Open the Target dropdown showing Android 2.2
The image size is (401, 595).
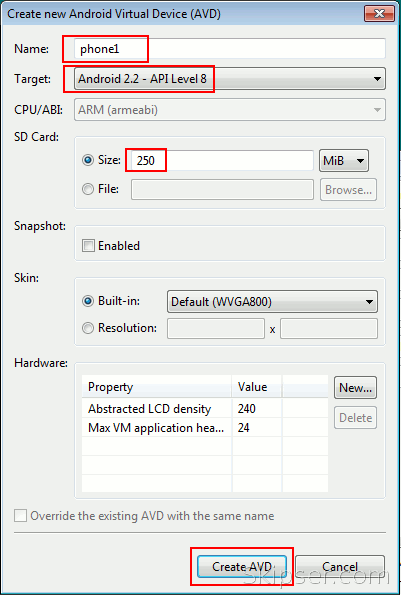[x=230, y=79]
